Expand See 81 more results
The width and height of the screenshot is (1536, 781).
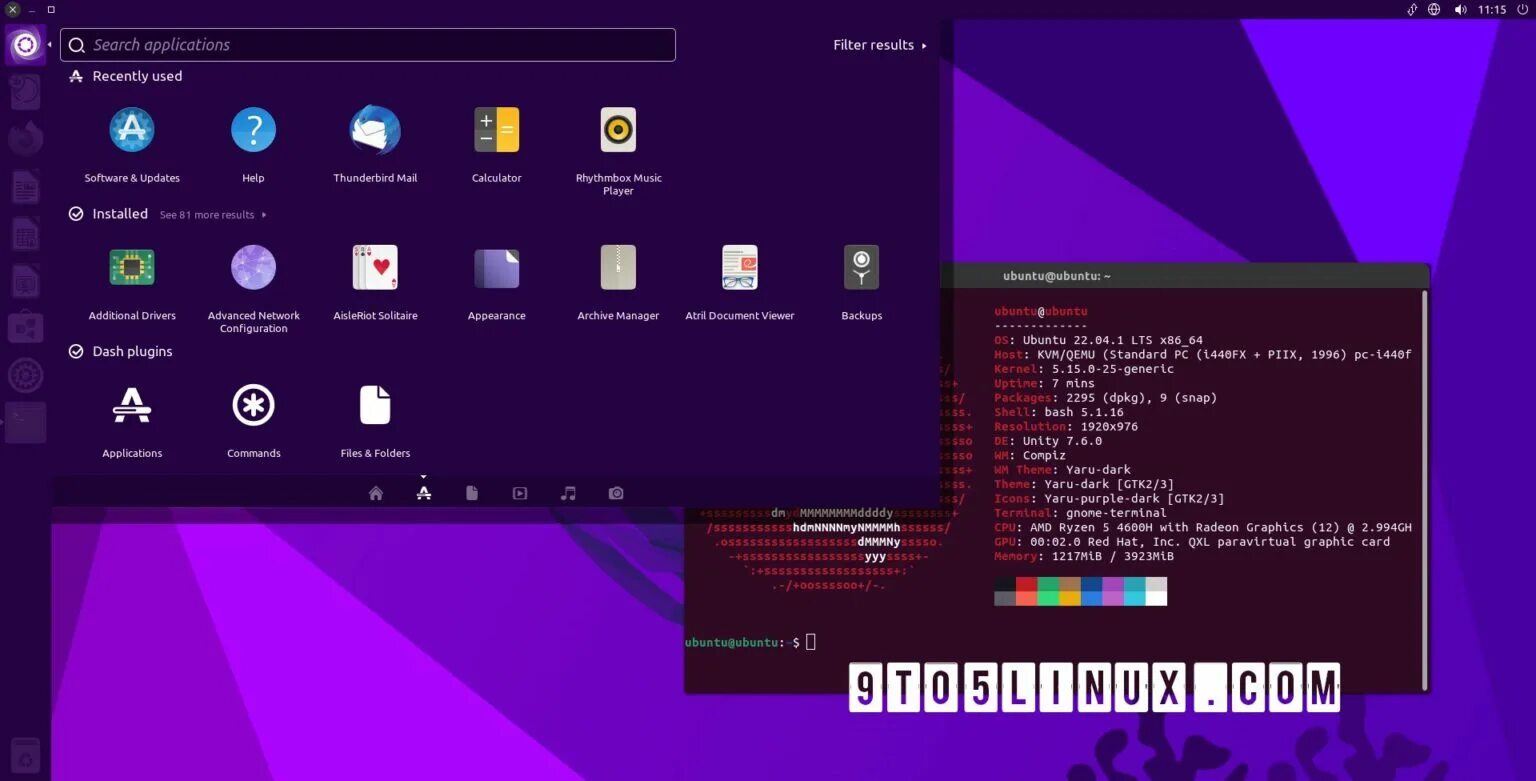213,215
